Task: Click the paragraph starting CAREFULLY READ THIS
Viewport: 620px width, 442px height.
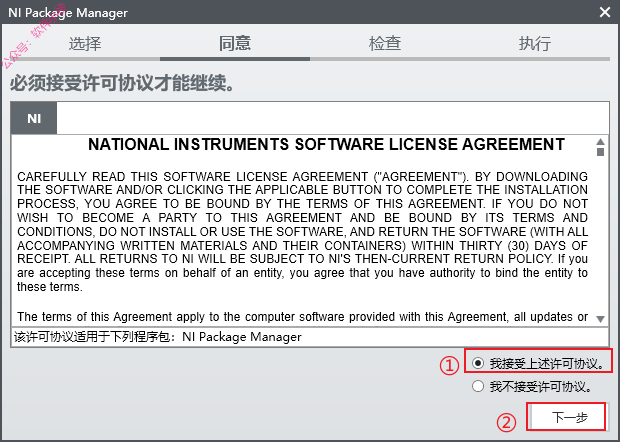Action: (x=302, y=231)
